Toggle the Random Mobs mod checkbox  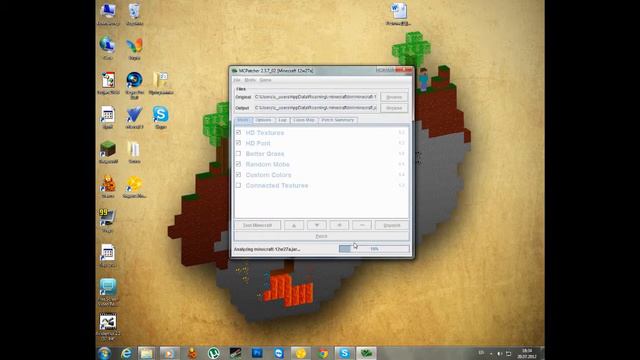(239, 164)
